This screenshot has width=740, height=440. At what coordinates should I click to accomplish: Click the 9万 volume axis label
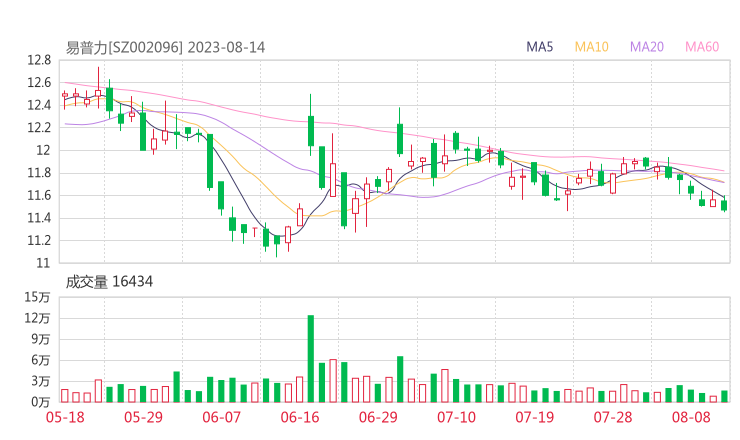point(41,339)
